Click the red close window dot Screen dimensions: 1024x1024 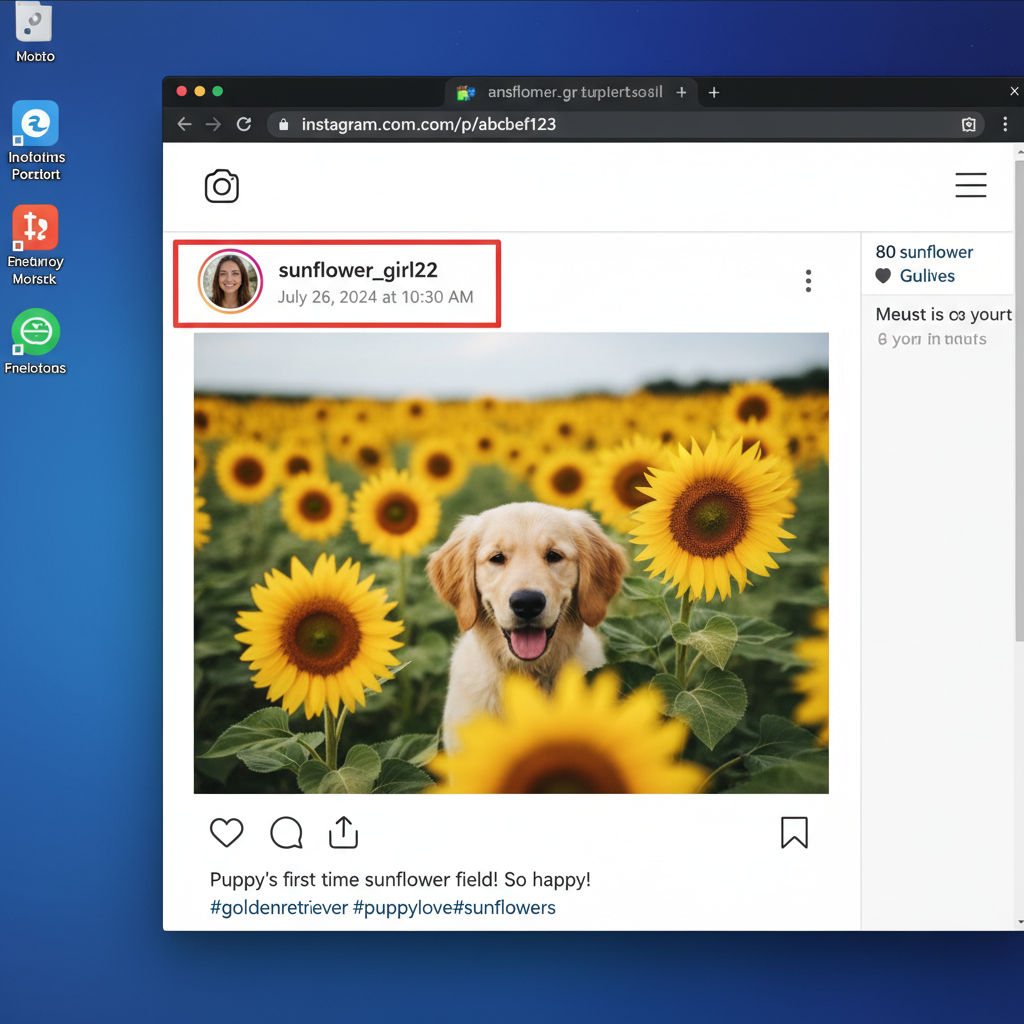click(182, 91)
